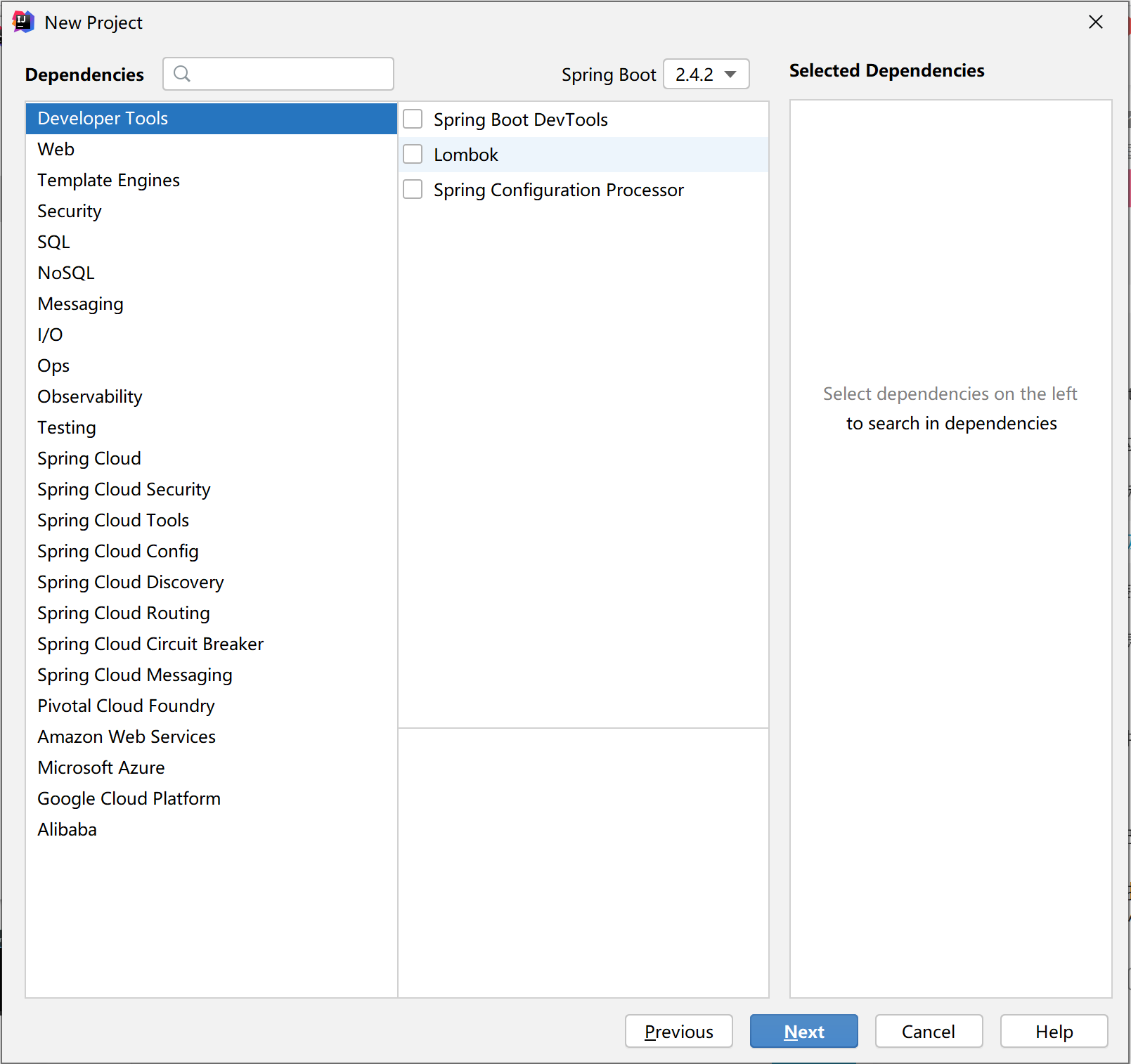Screen dimensions: 1131x1064
Task: Select Spring Cloud Tools category
Action: tap(212, 520)
